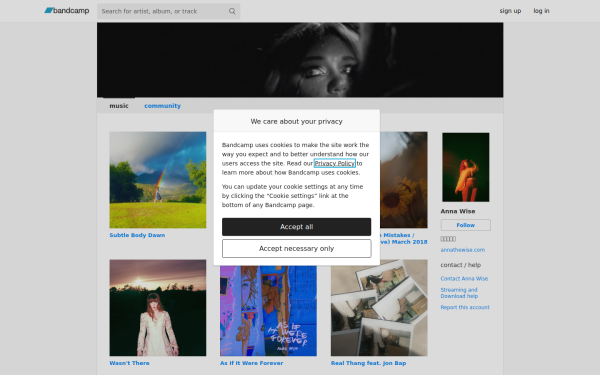Screen dimensions: 600x375
Task: Open Streaming and Download help link
Action: click(x=459, y=293)
